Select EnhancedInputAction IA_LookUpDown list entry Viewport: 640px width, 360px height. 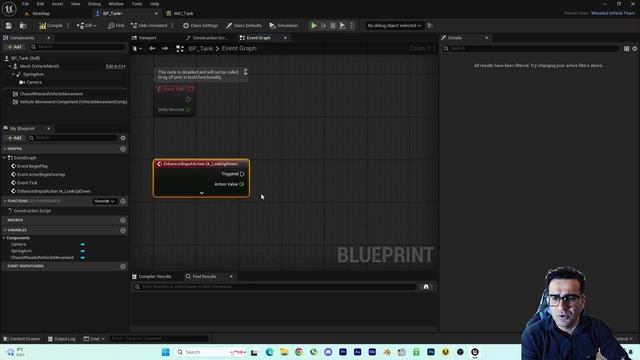(x=53, y=191)
